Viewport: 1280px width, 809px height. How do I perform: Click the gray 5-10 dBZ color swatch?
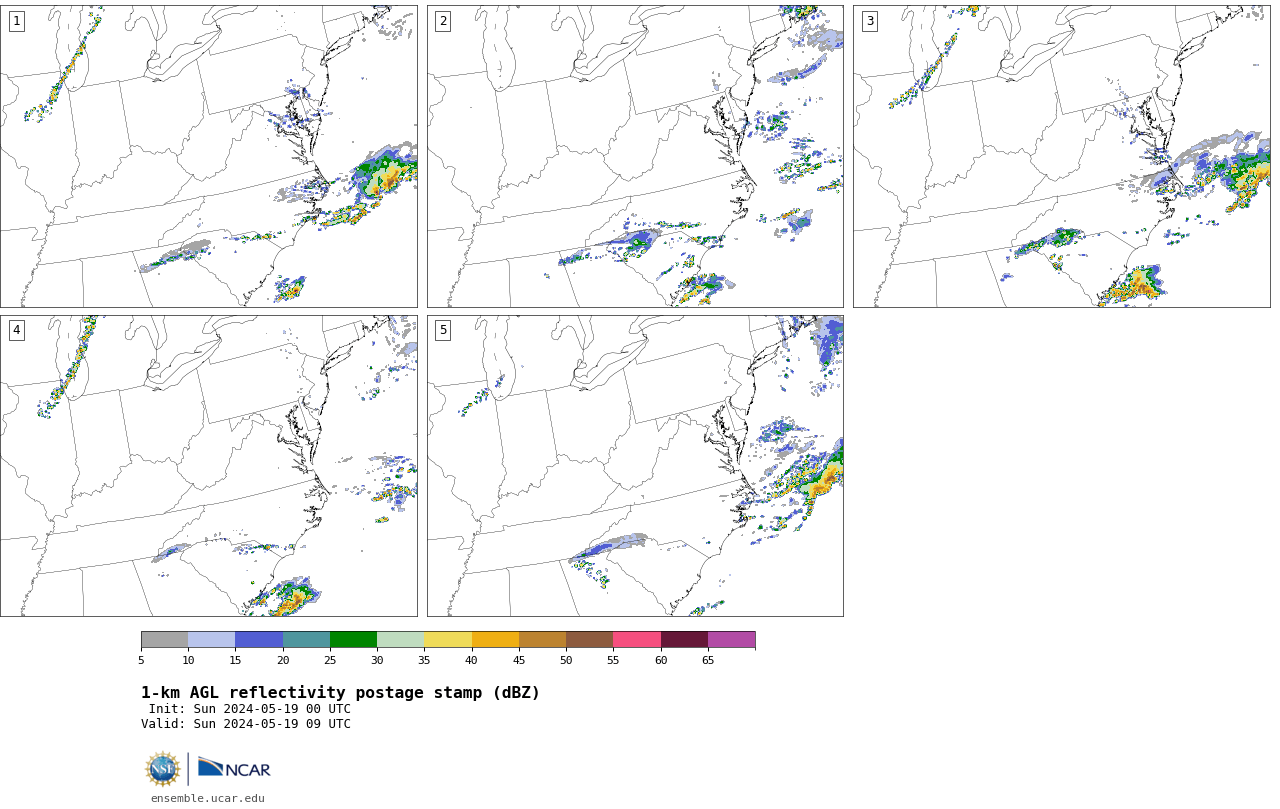coord(165,640)
